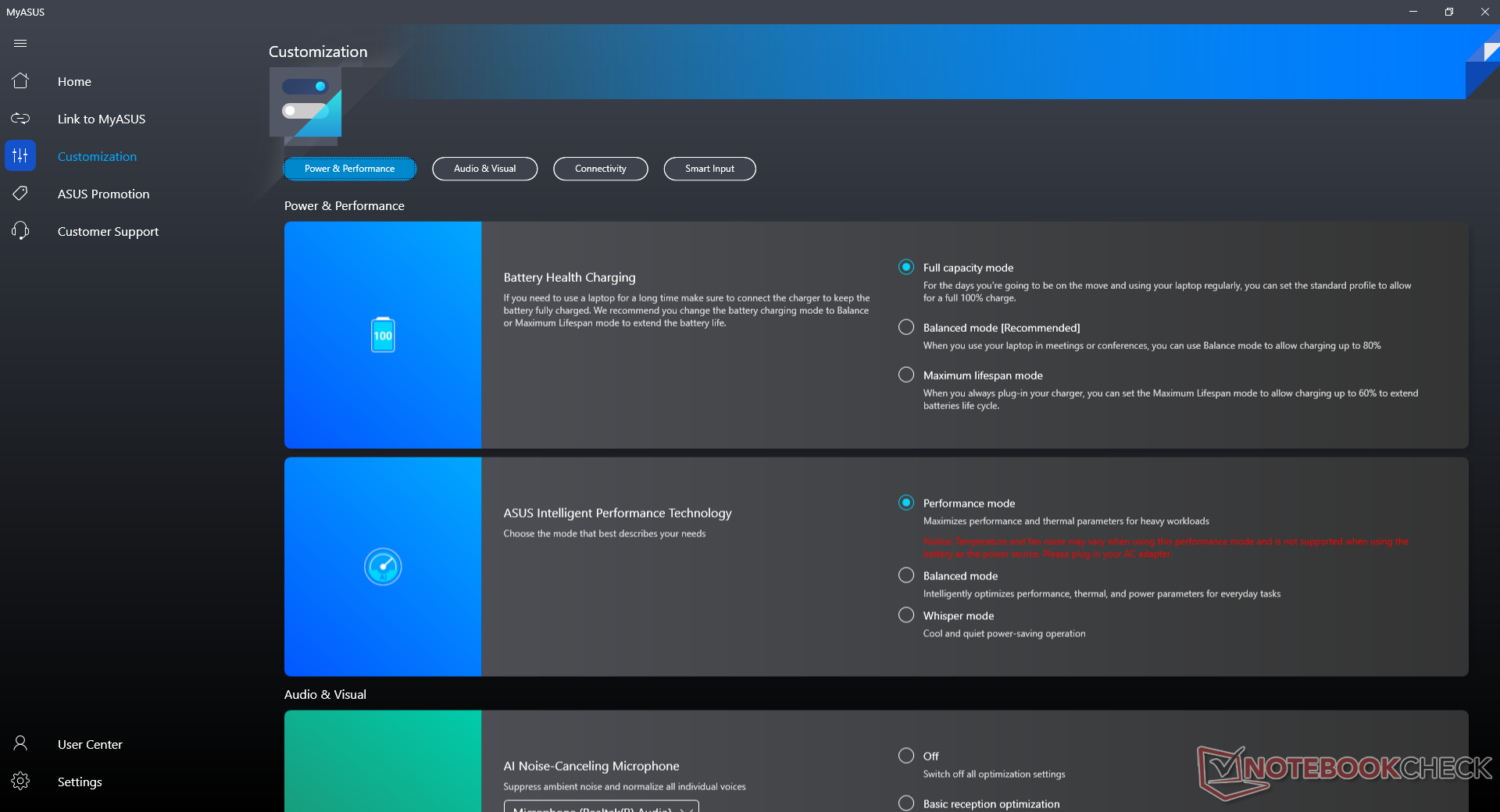The image size is (1500, 812).
Task: Choose Whisper mode
Action: (x=906, y=615)
